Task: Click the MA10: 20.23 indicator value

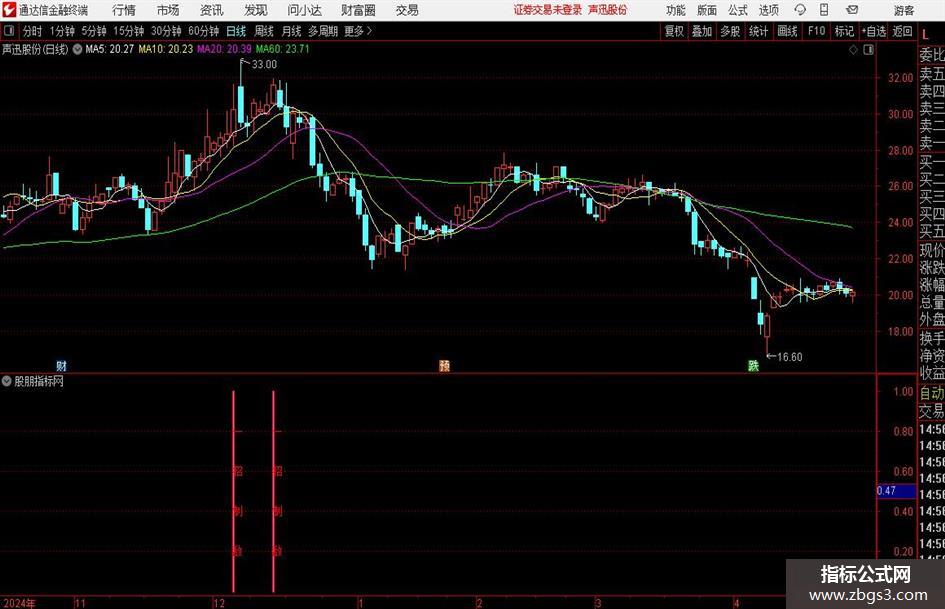Action: tap(166, 49)
